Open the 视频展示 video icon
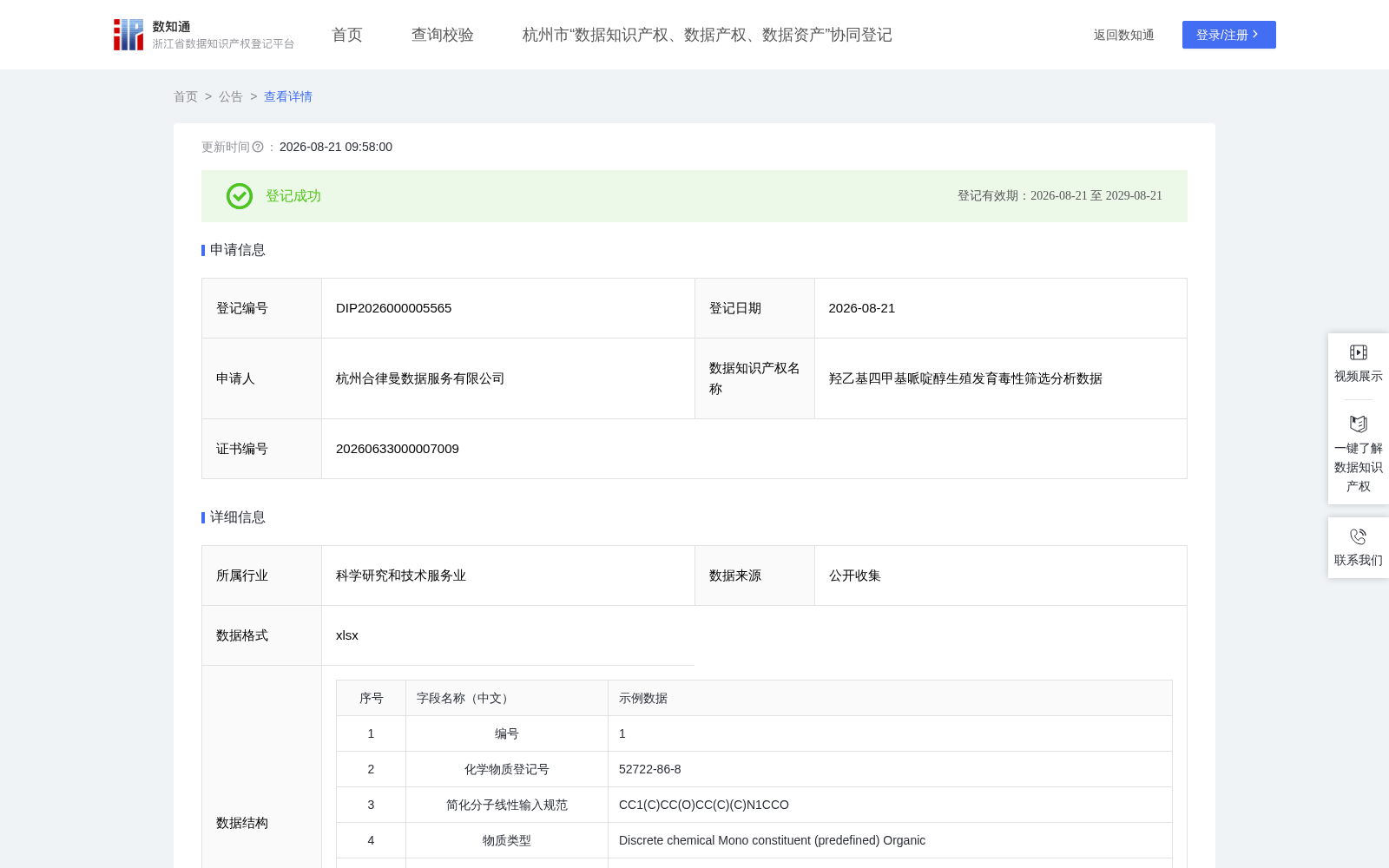This screenshot has height=868, width=1389. (x=1359, y=352)
